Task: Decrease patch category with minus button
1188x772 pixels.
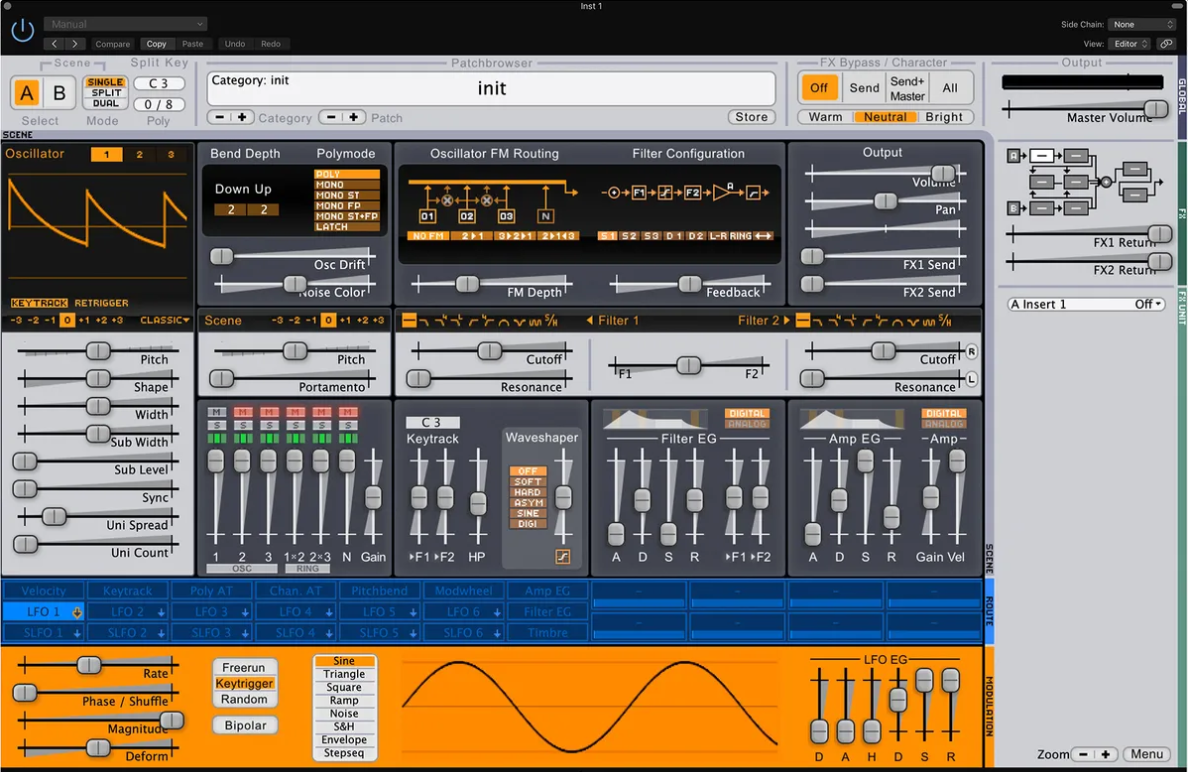Action: coord(220,117)
